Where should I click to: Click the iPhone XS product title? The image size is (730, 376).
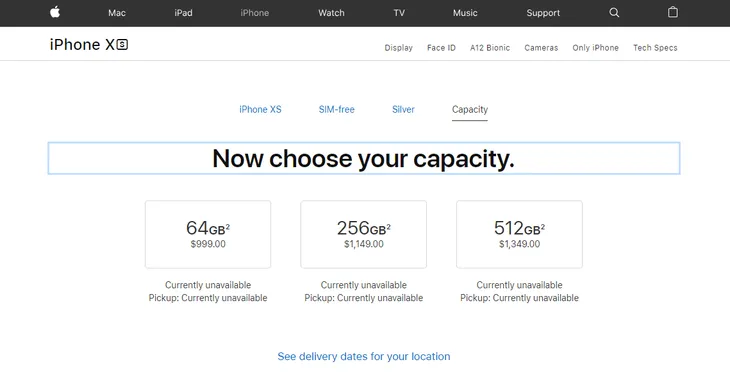coord(89,45)
